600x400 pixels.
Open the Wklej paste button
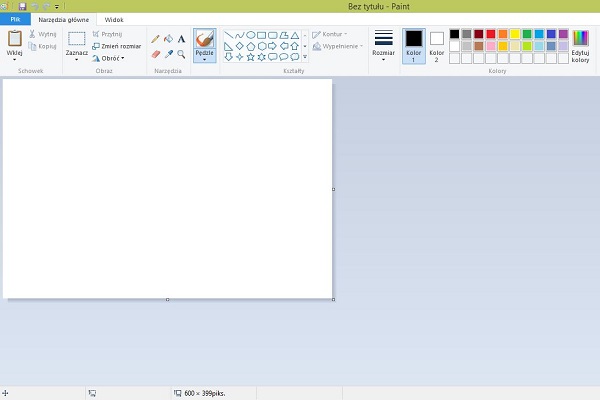14,45
